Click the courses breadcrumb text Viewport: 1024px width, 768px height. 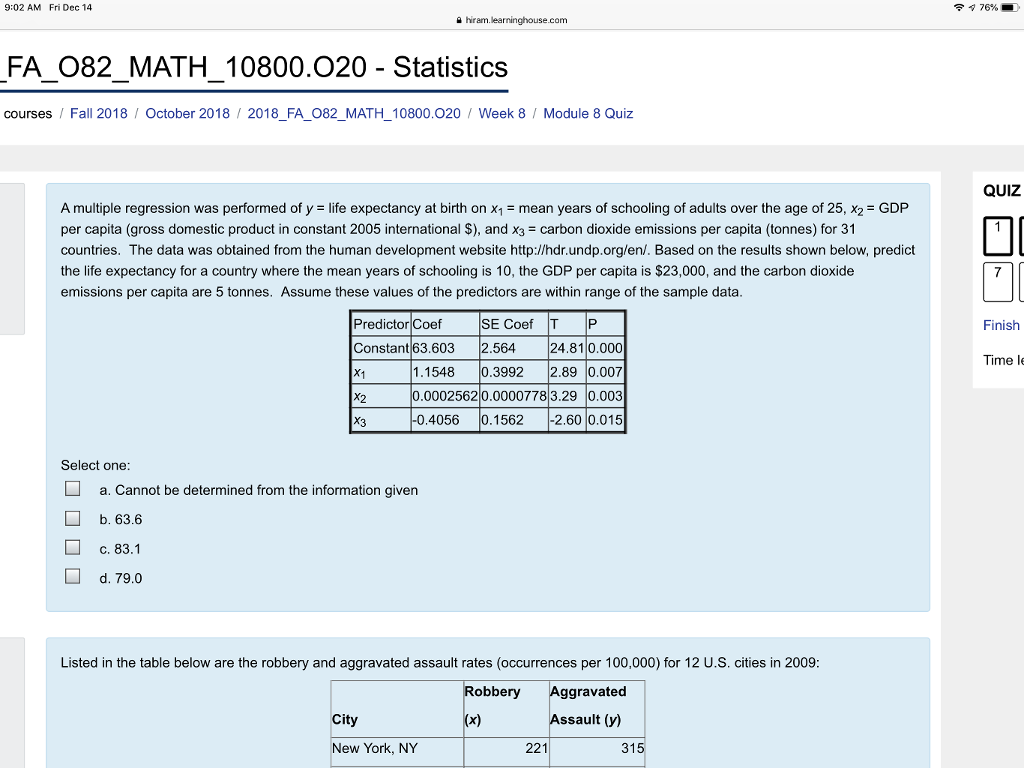pos(27,114)
